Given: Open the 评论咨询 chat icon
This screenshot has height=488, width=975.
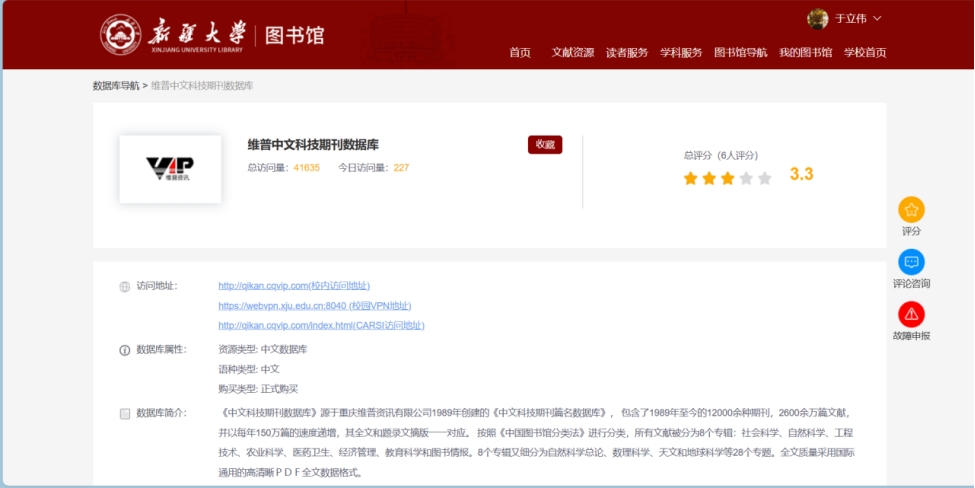Looking at the screenshot, I should pos(911,262).
